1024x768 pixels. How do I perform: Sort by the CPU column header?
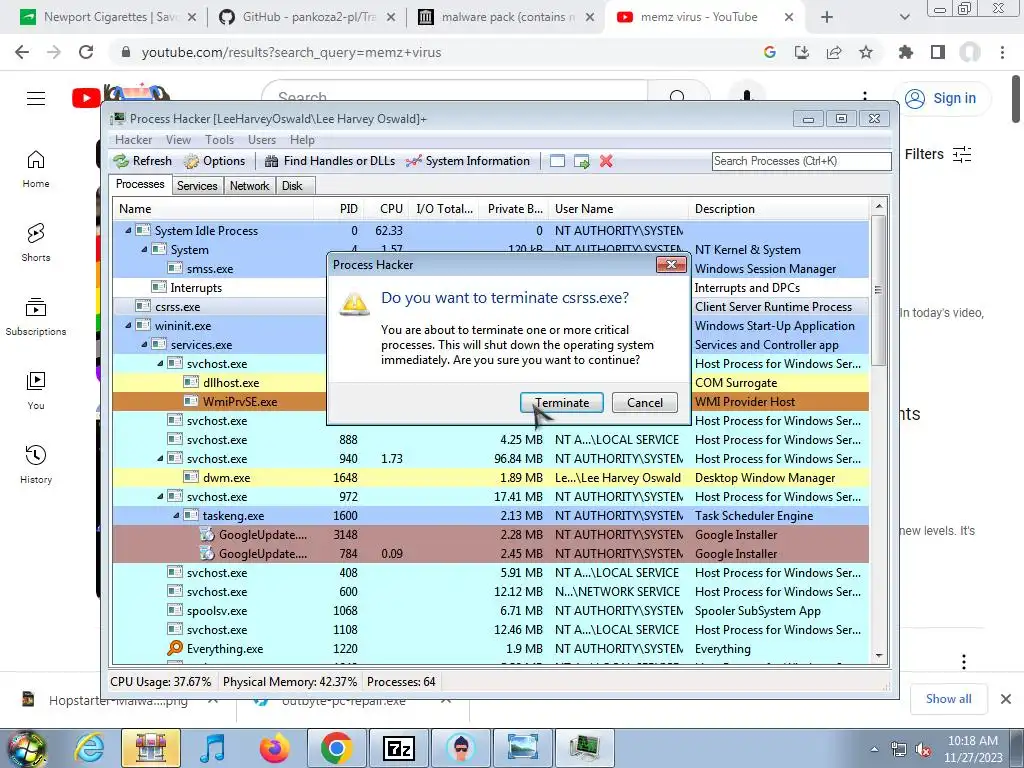(385, 209)
